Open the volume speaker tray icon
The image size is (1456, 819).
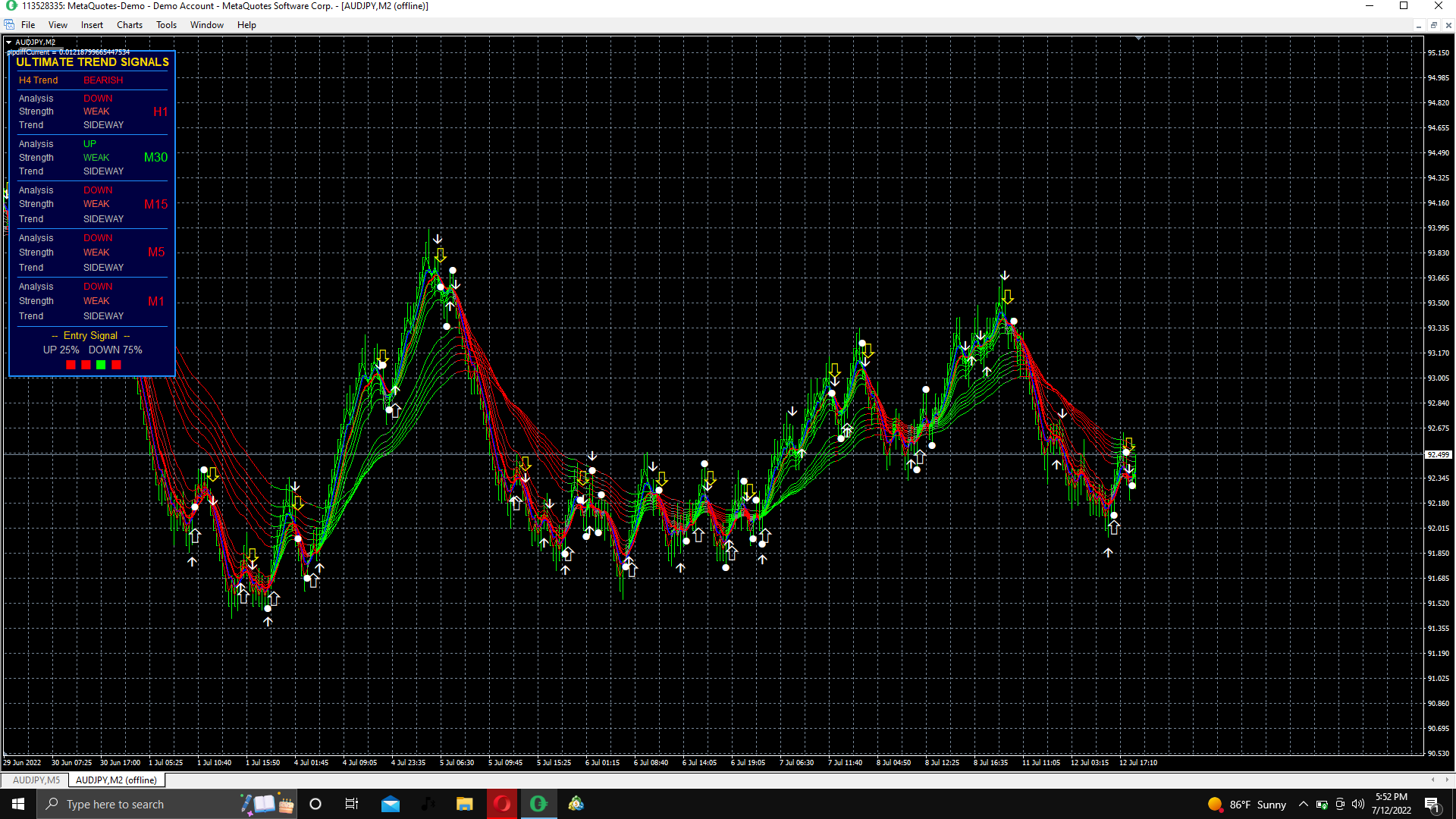(1357, 805)
